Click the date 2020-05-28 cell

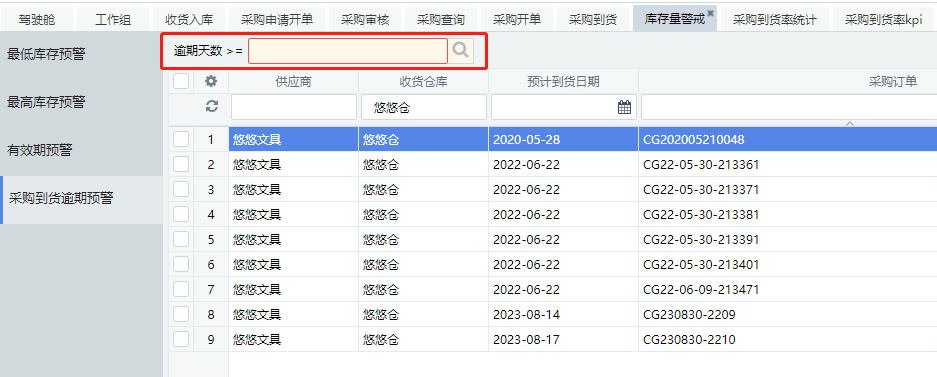564,139
